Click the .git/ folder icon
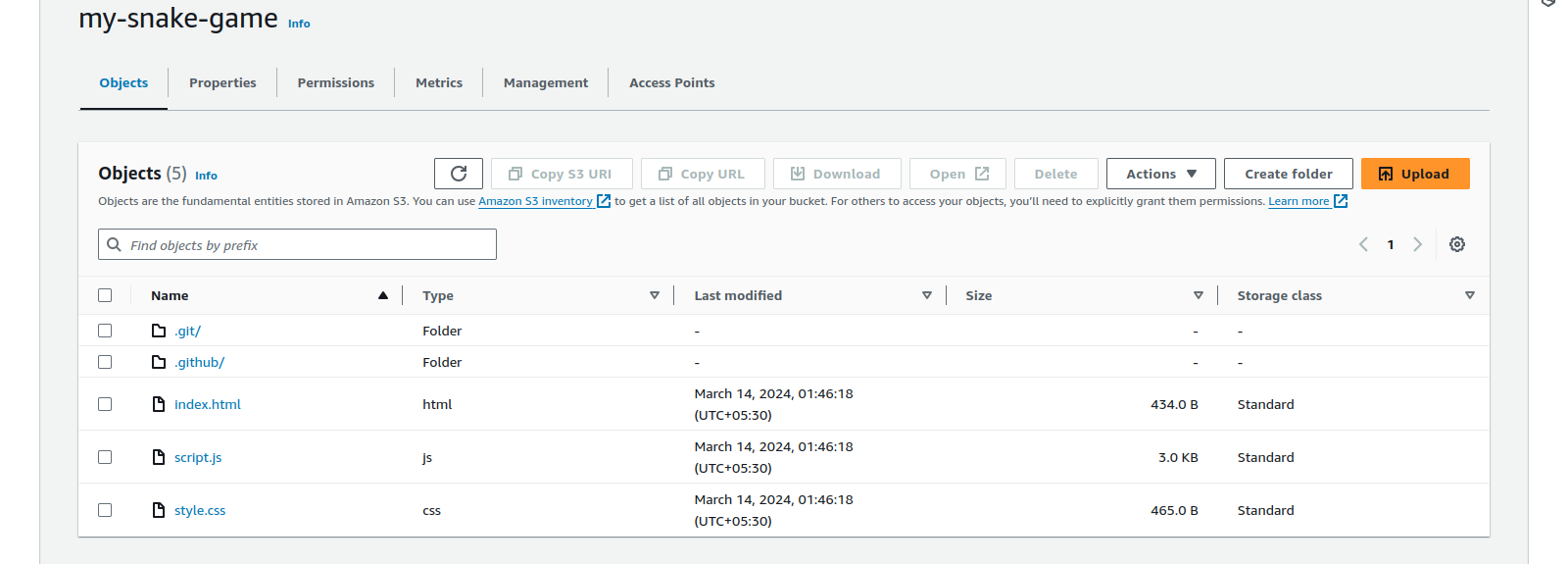The height and width of the screenshot is (564, 1568). [159, 331]
